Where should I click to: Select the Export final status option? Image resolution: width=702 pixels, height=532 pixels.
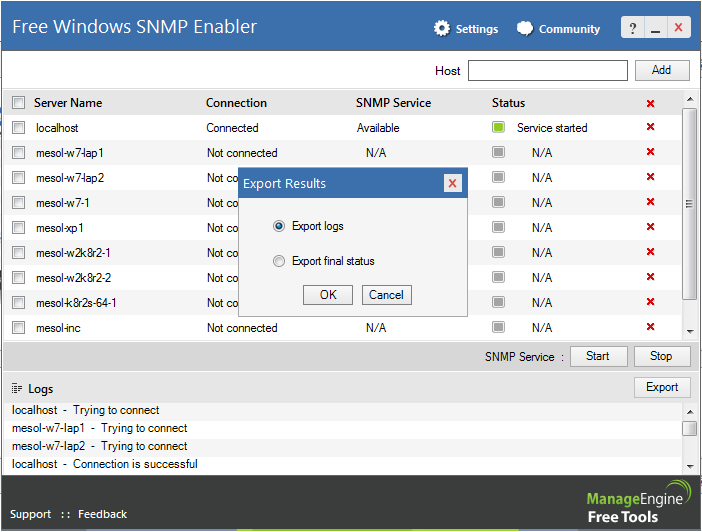click(279, 261)
